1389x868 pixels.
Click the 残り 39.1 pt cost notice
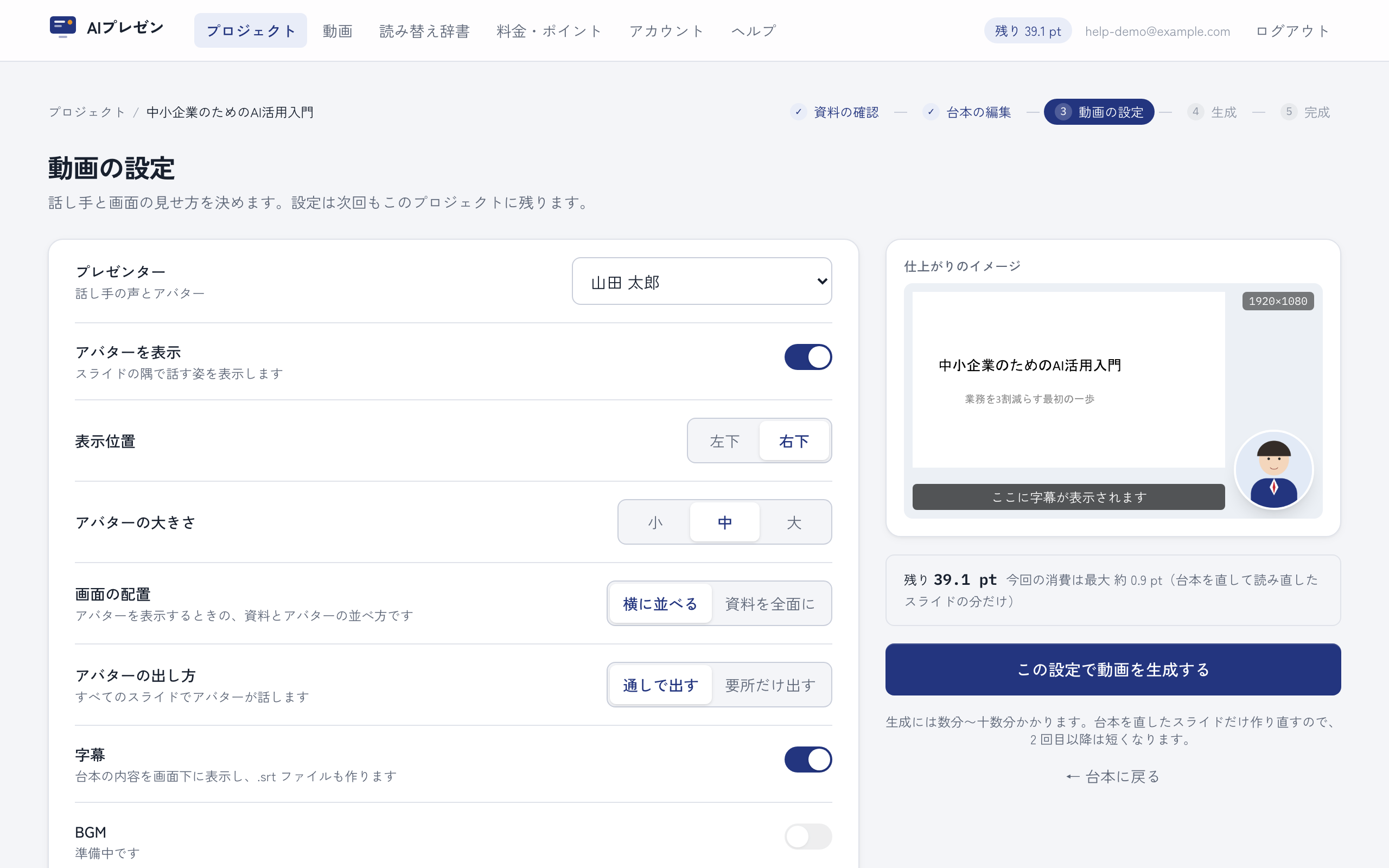1113,590
